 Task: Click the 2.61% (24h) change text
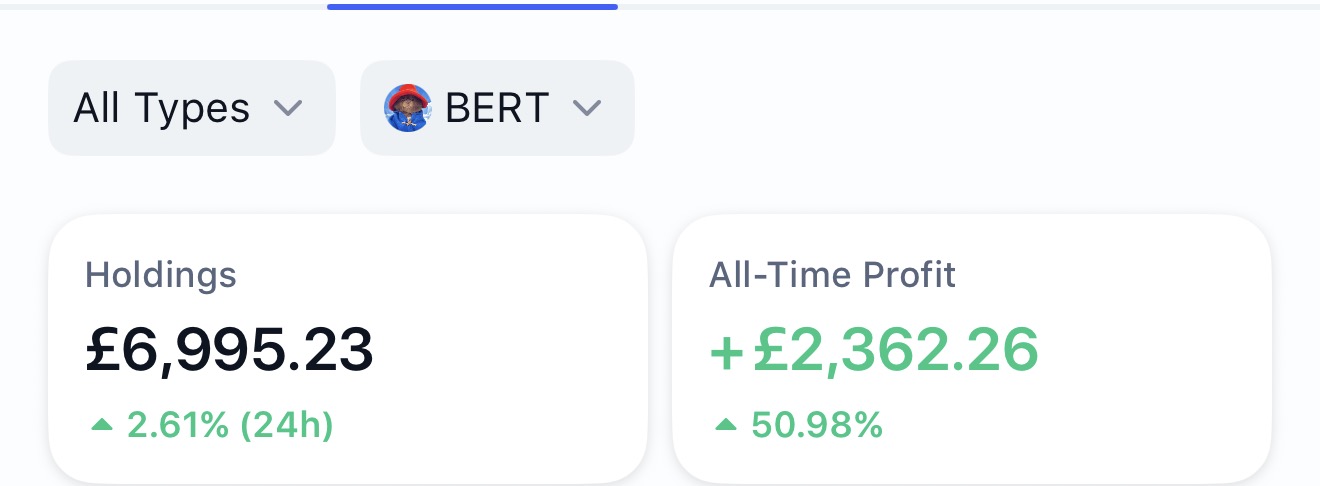click(x=230, y=426)
